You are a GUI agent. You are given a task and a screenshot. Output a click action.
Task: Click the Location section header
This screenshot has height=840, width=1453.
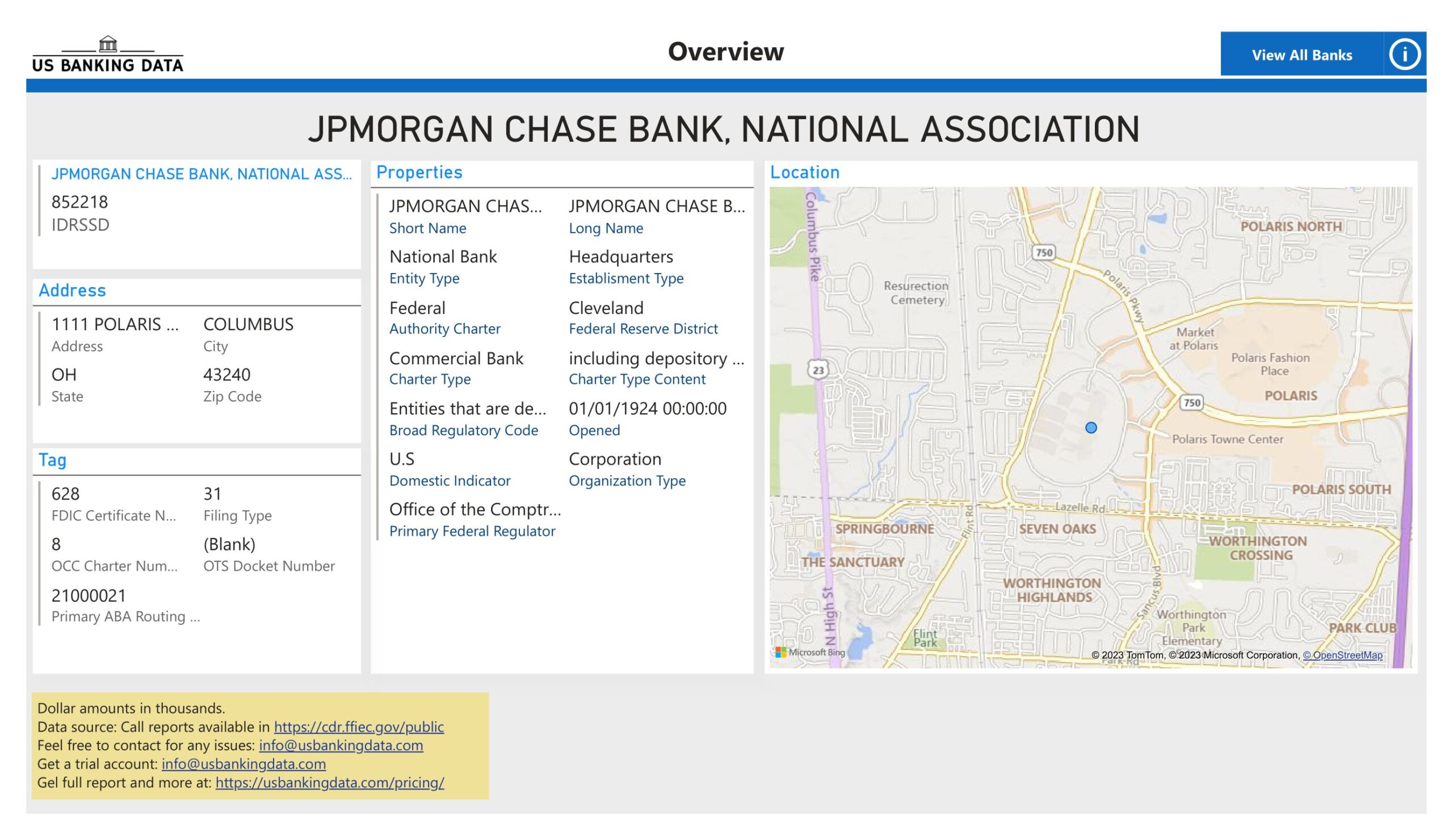(804, 173)
